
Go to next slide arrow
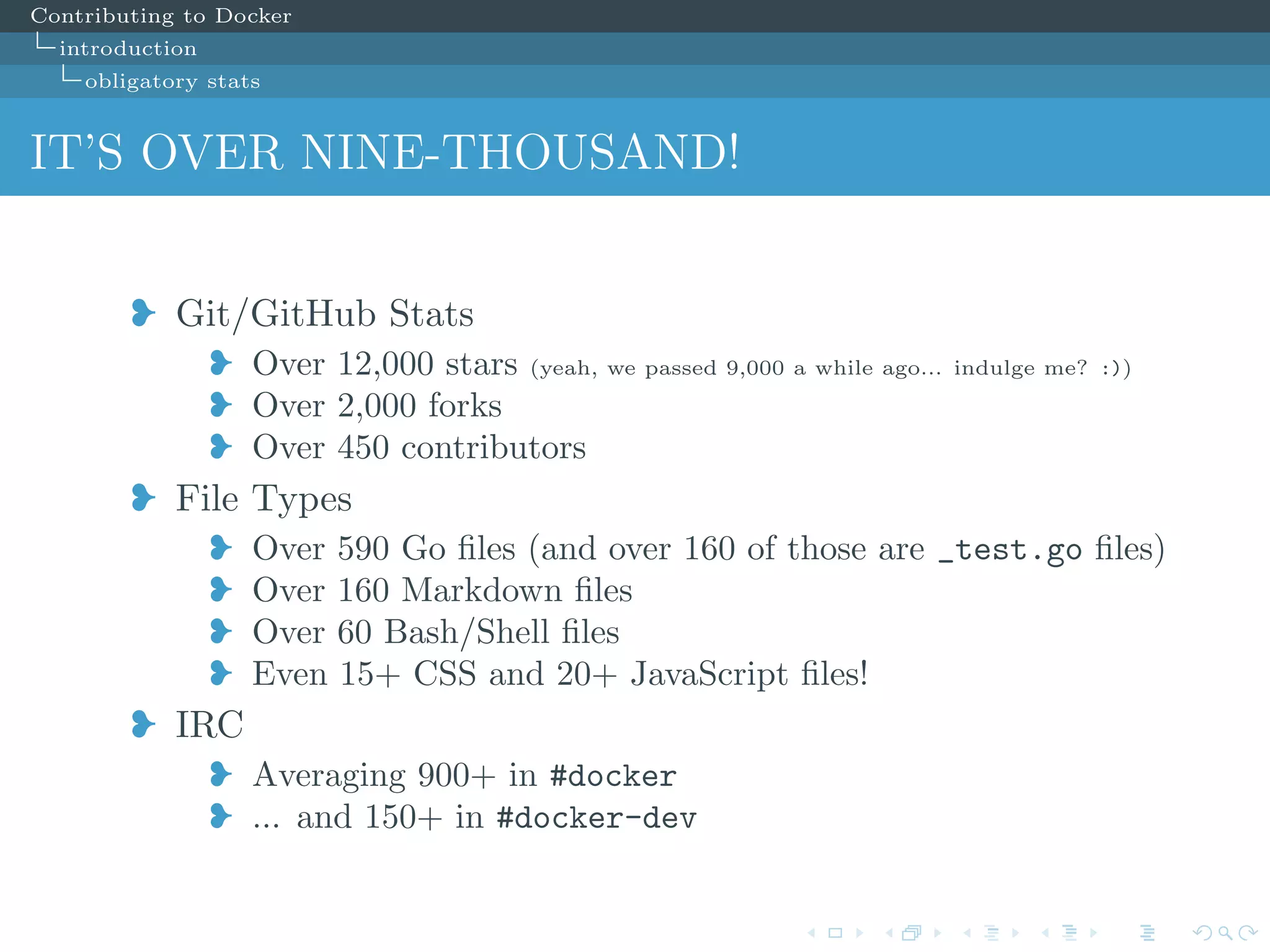pyautogui.click(x=859, y=932)
